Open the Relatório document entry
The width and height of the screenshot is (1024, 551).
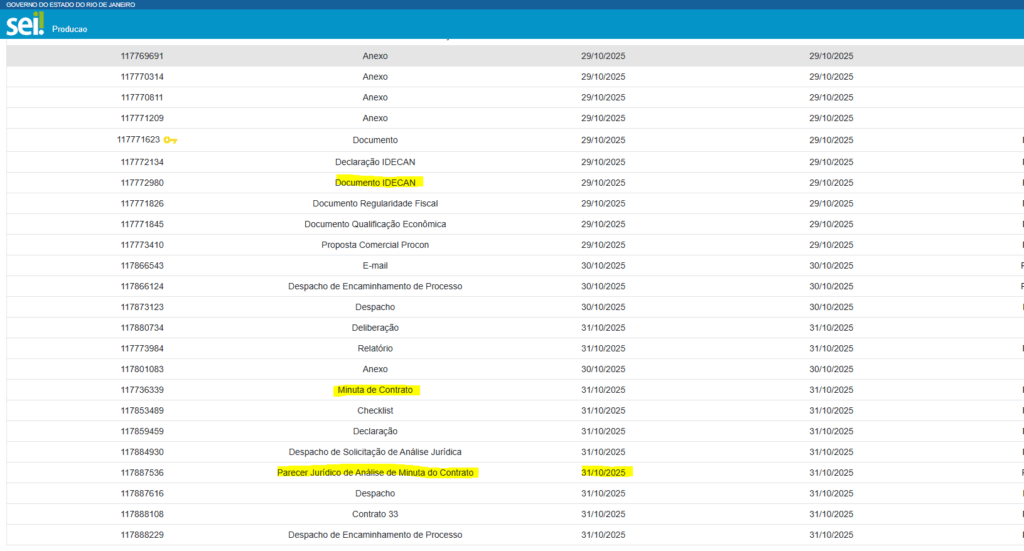point(375,348)
